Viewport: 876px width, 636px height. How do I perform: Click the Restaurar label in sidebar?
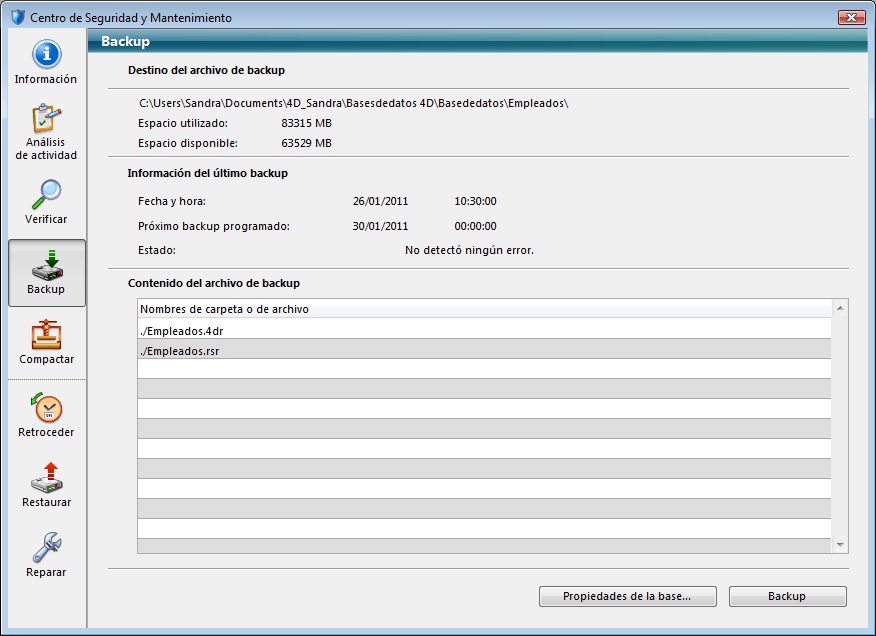(x=46, y=502)
